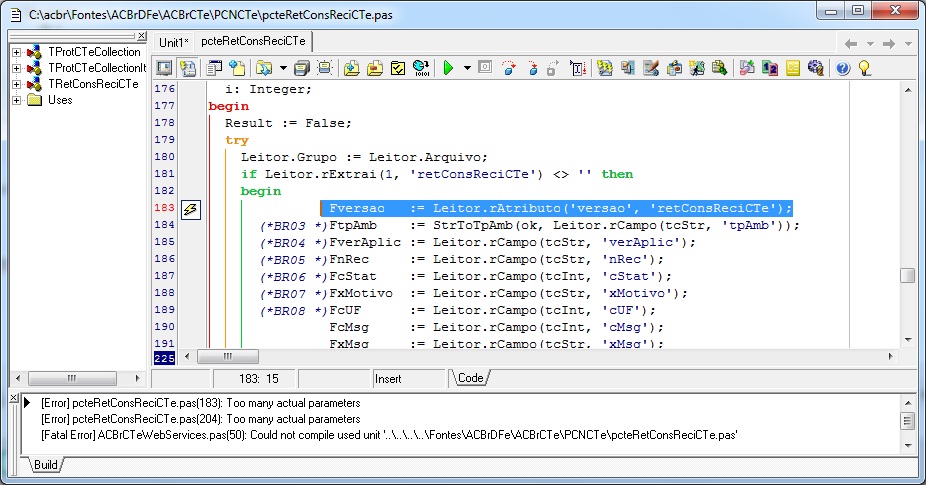
Task: Click the Toggle Form/Unit toolbar icon
Action: 187,69
